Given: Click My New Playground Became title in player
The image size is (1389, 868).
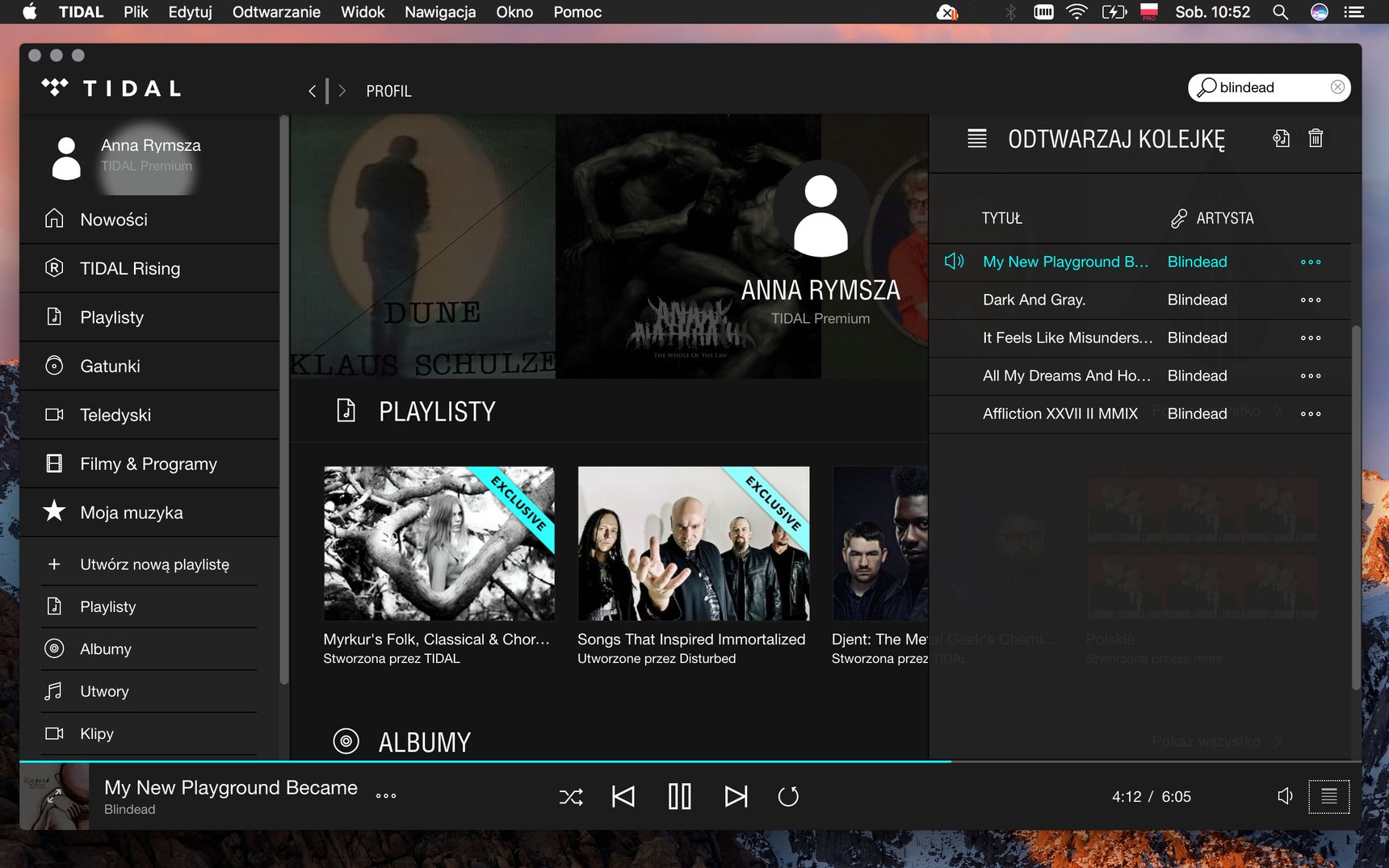Looking at the screenshot, I should tap(231, 787).
